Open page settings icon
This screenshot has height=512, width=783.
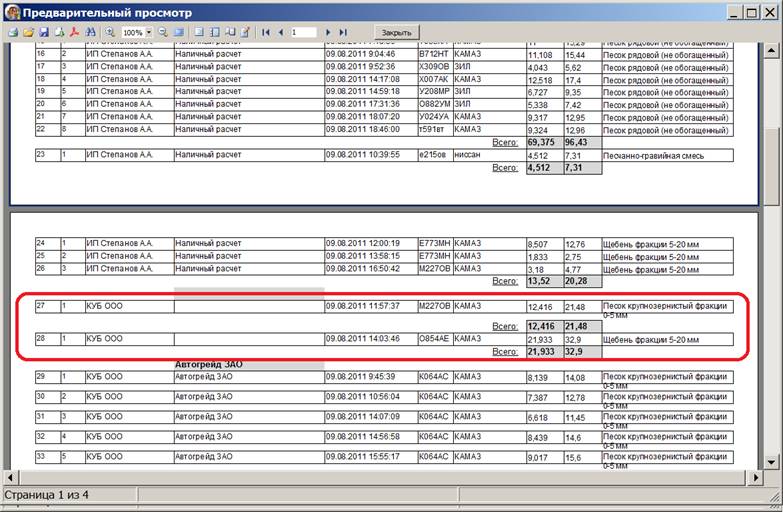[x=230, y=32]
